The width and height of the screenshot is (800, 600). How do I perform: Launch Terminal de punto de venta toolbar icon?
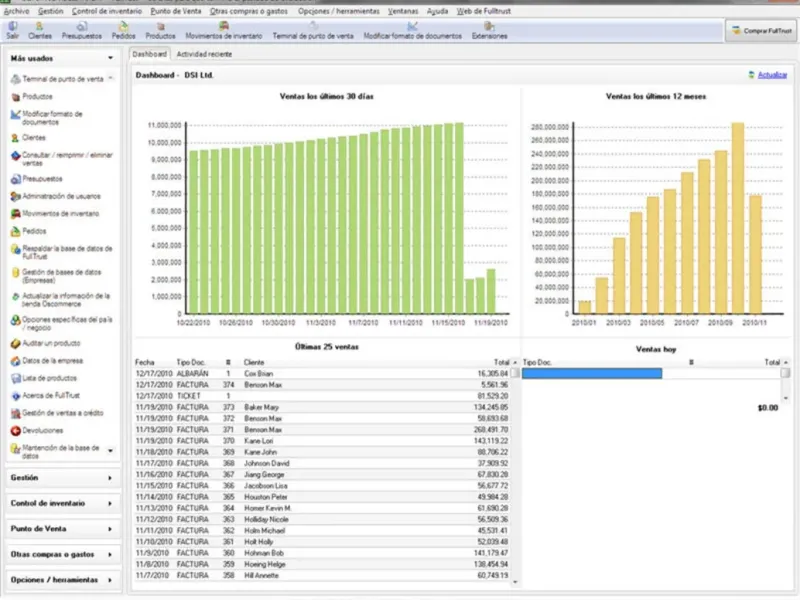tap(313, 31)
